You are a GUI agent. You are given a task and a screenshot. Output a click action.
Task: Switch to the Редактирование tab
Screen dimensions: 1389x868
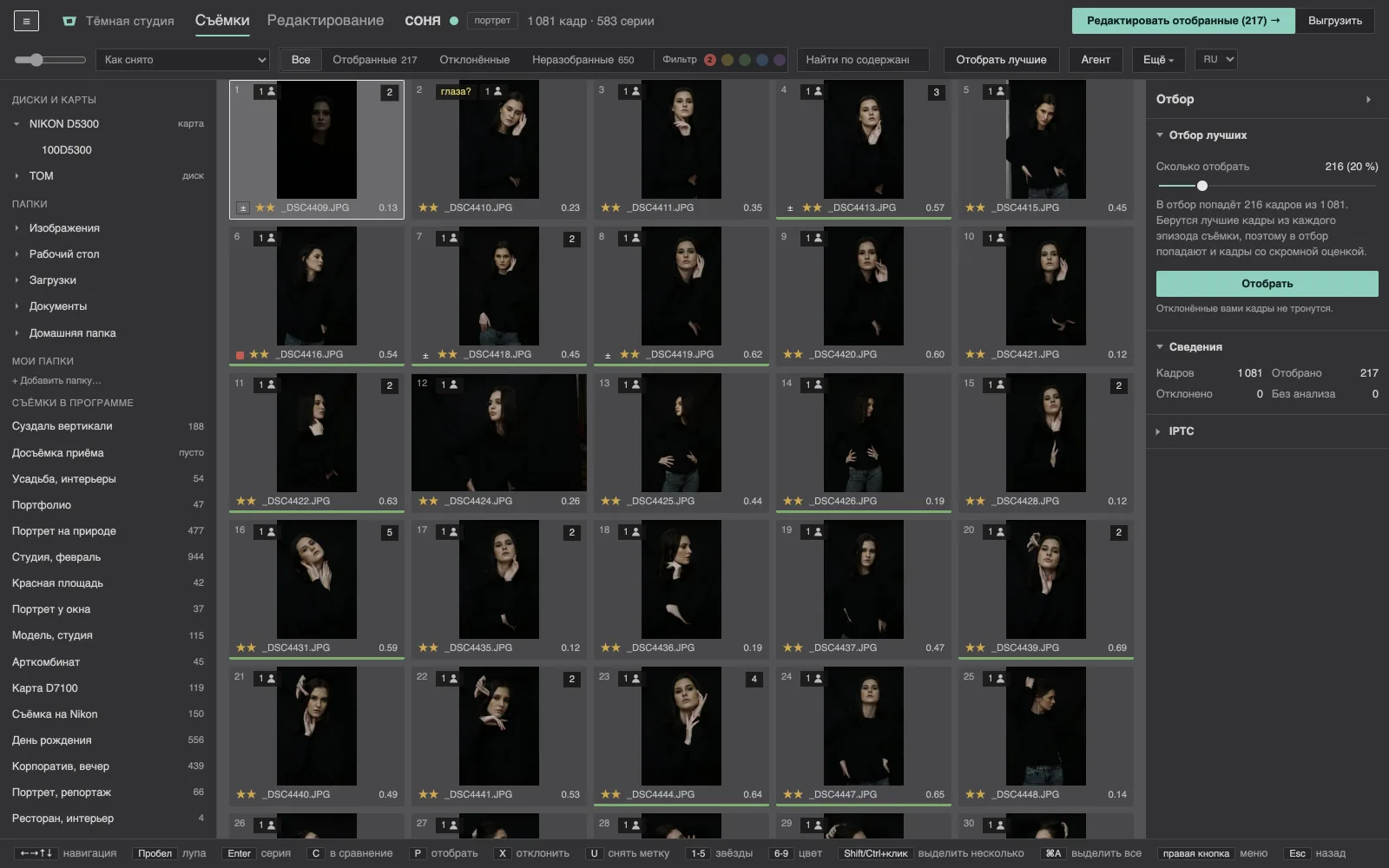click(326, 21)
